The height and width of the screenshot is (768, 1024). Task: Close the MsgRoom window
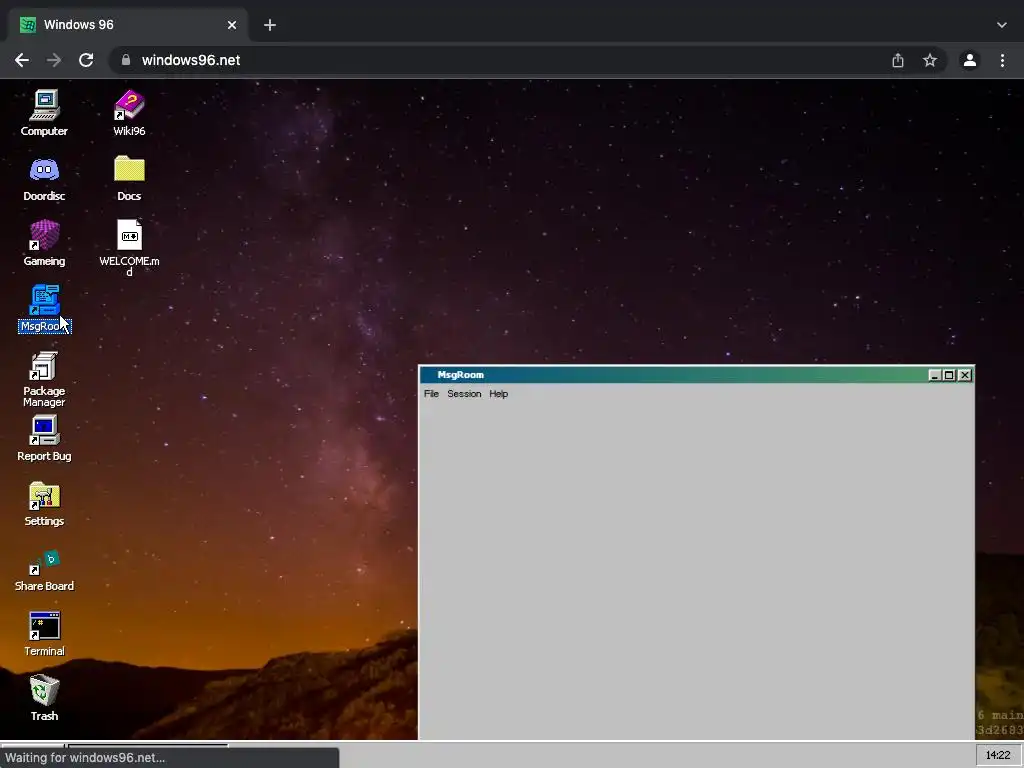(965, 375)
